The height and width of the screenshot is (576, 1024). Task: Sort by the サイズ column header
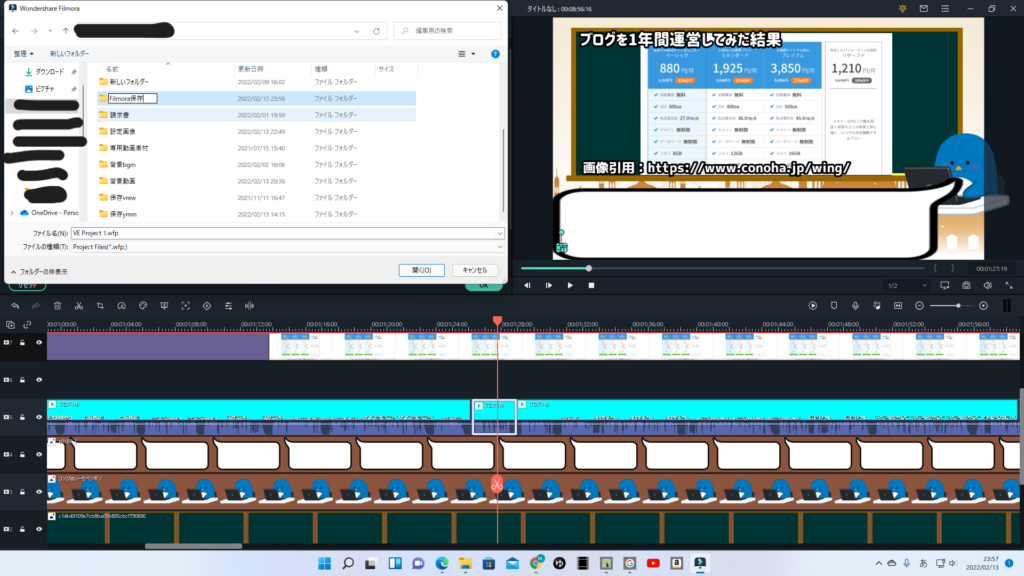point(386,69)
